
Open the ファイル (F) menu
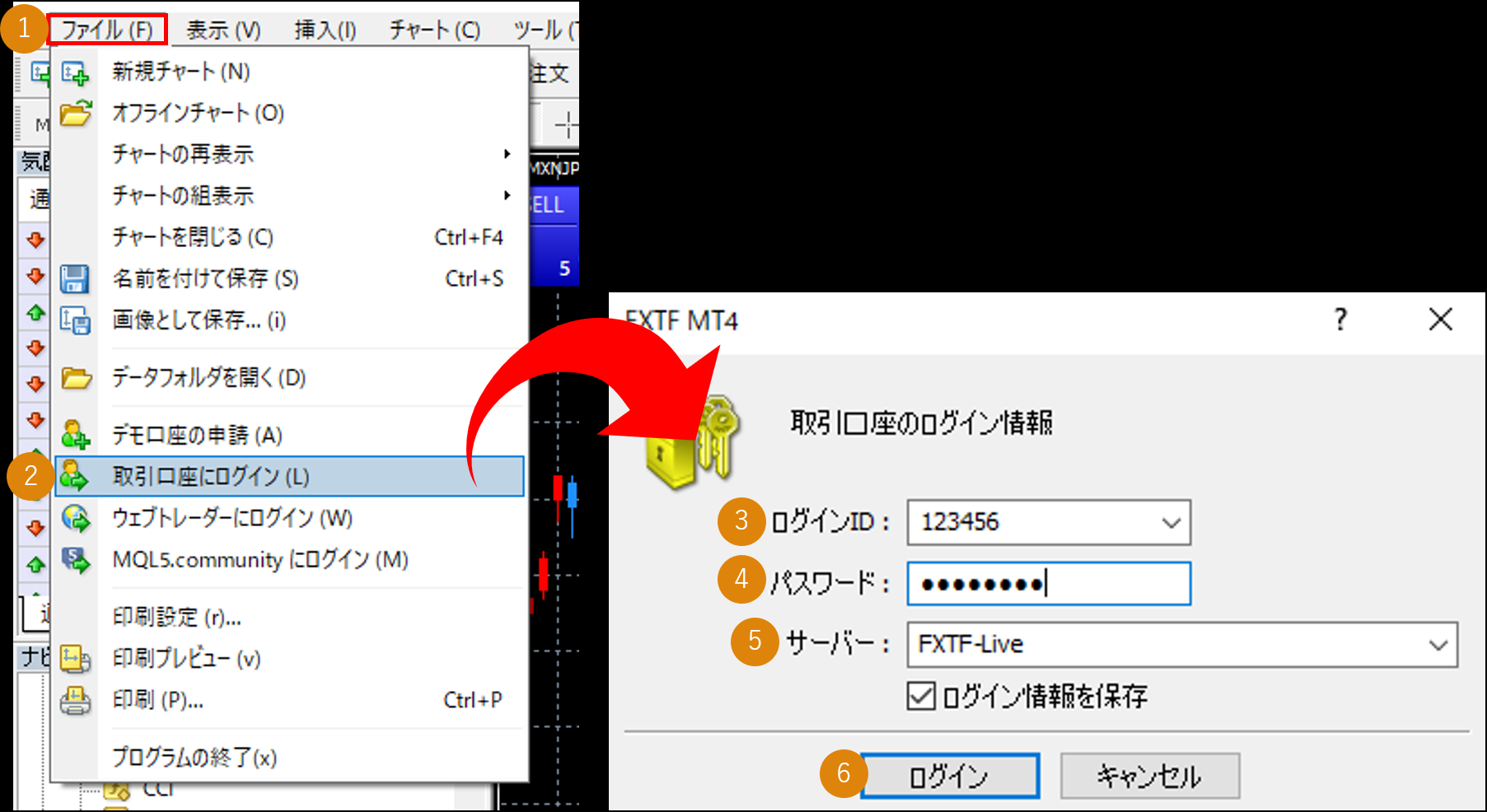tap(107, 30)
